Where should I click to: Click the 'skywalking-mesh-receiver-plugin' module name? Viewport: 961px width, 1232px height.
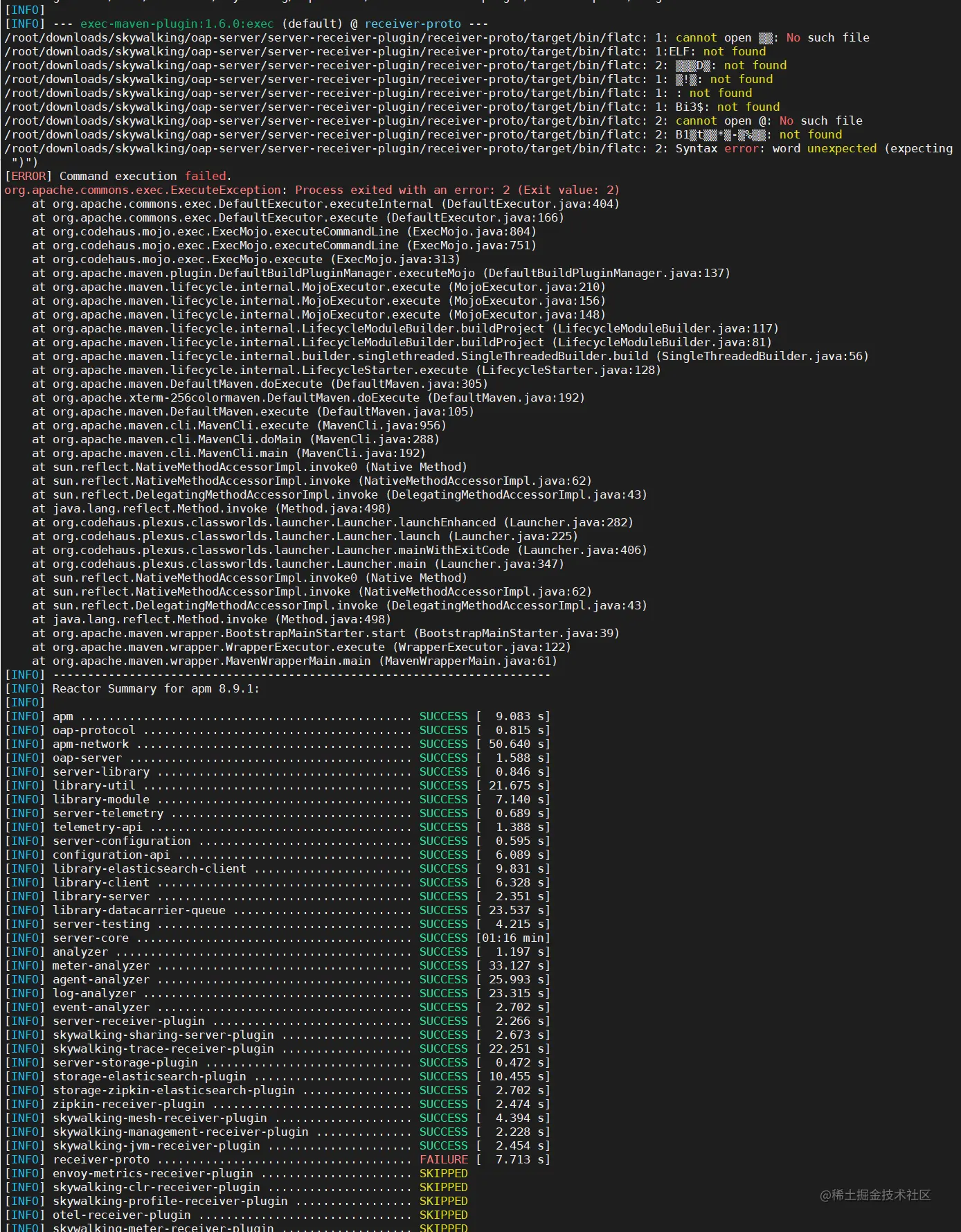coord(160,1118)
